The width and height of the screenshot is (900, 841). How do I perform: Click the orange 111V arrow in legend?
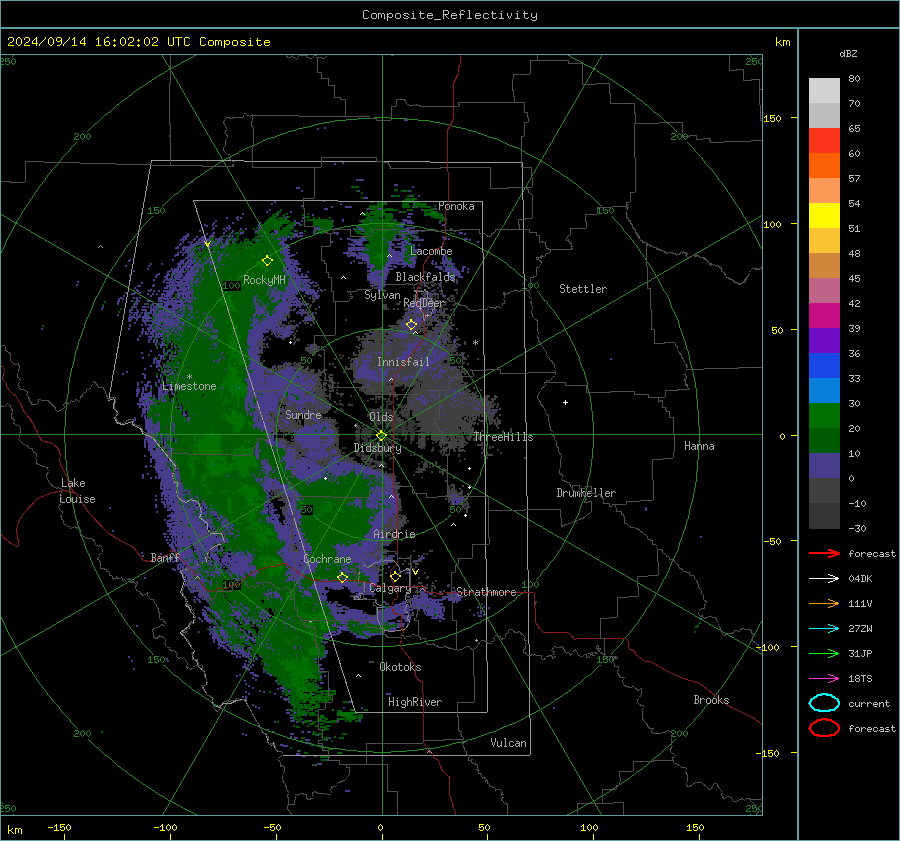click(x=824, y=603)
